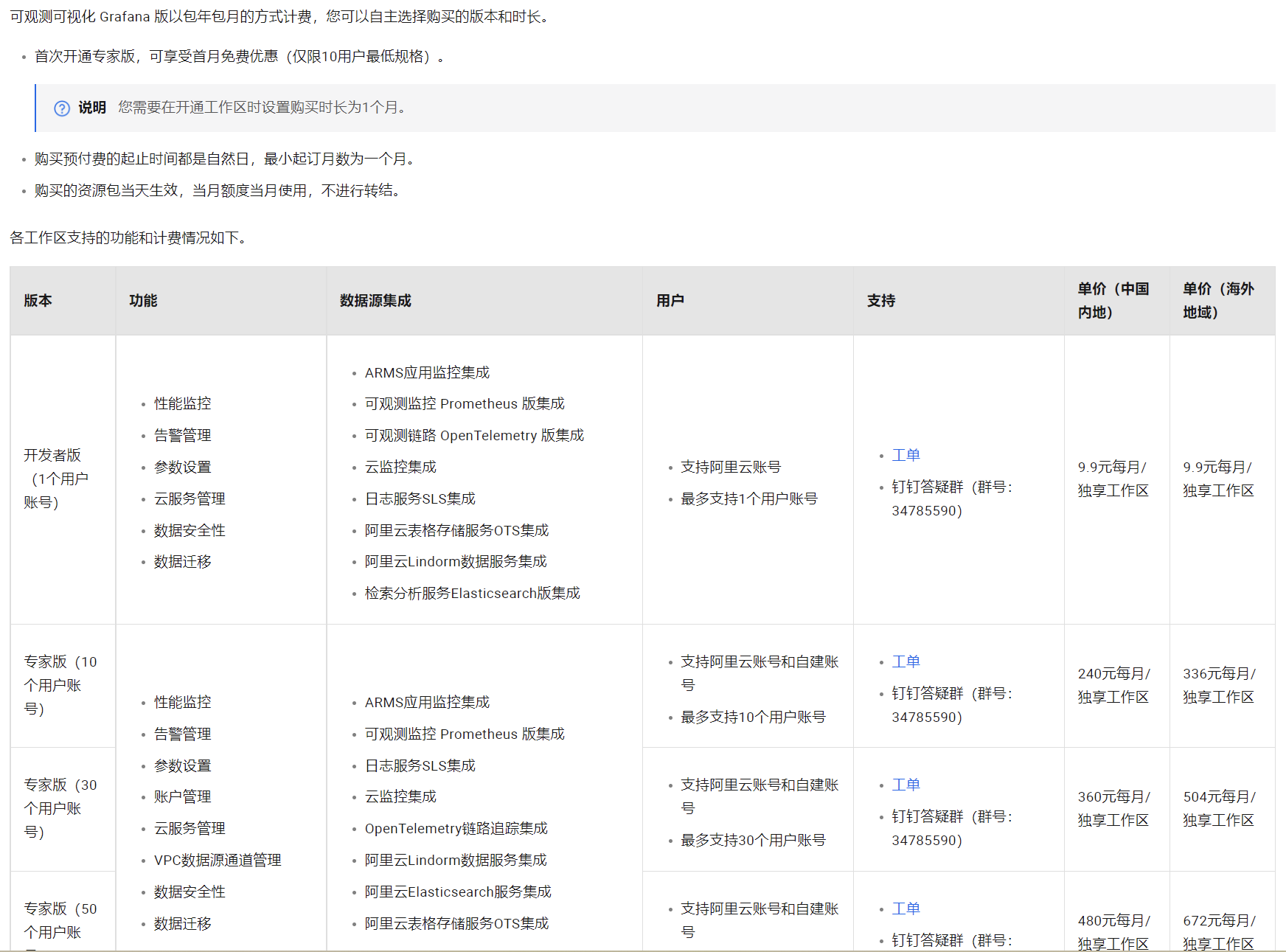Click ARMS应用监控集成 in the 开发者版 row
This screenshot has width=1286, height=952.
[x=427, y=373]
